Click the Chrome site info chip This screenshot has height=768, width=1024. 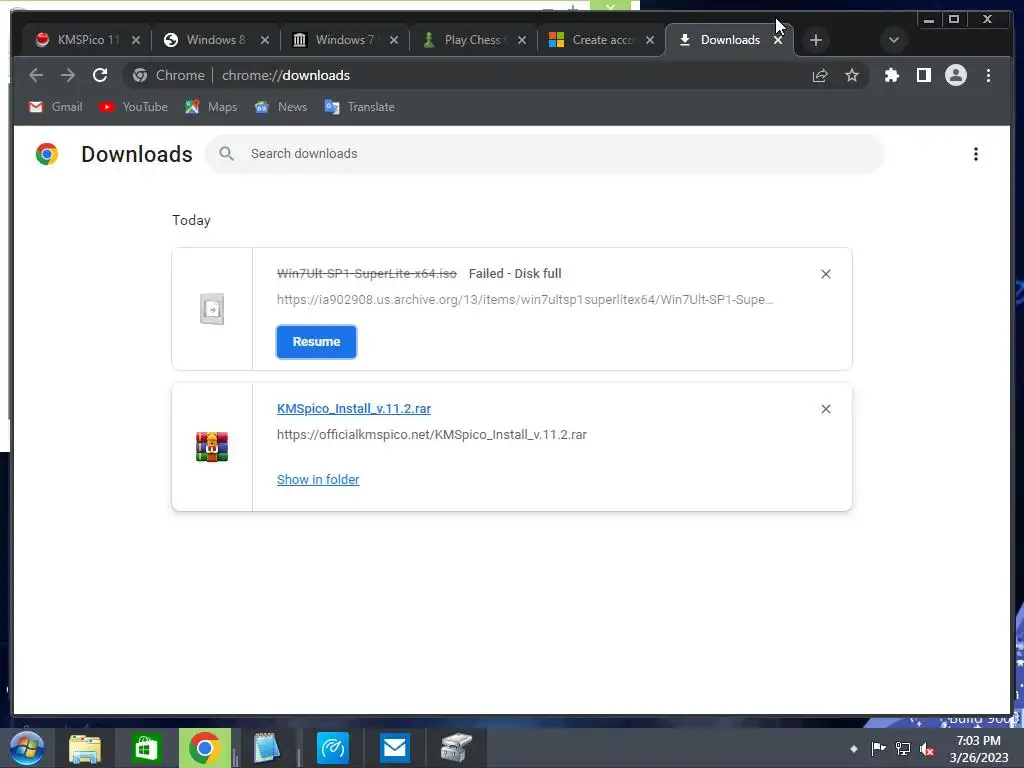click(x=168, y=76)
